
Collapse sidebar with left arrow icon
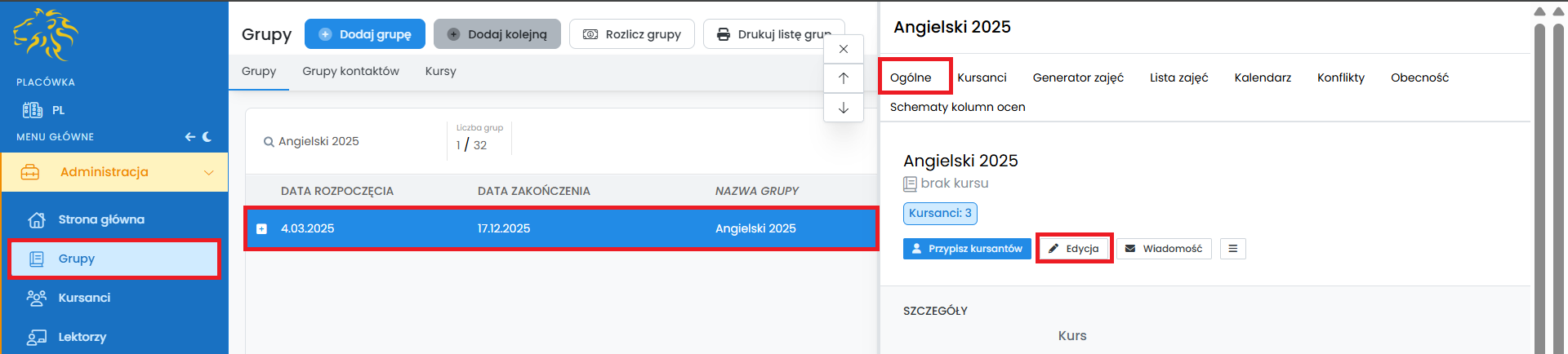click(189, 137)
